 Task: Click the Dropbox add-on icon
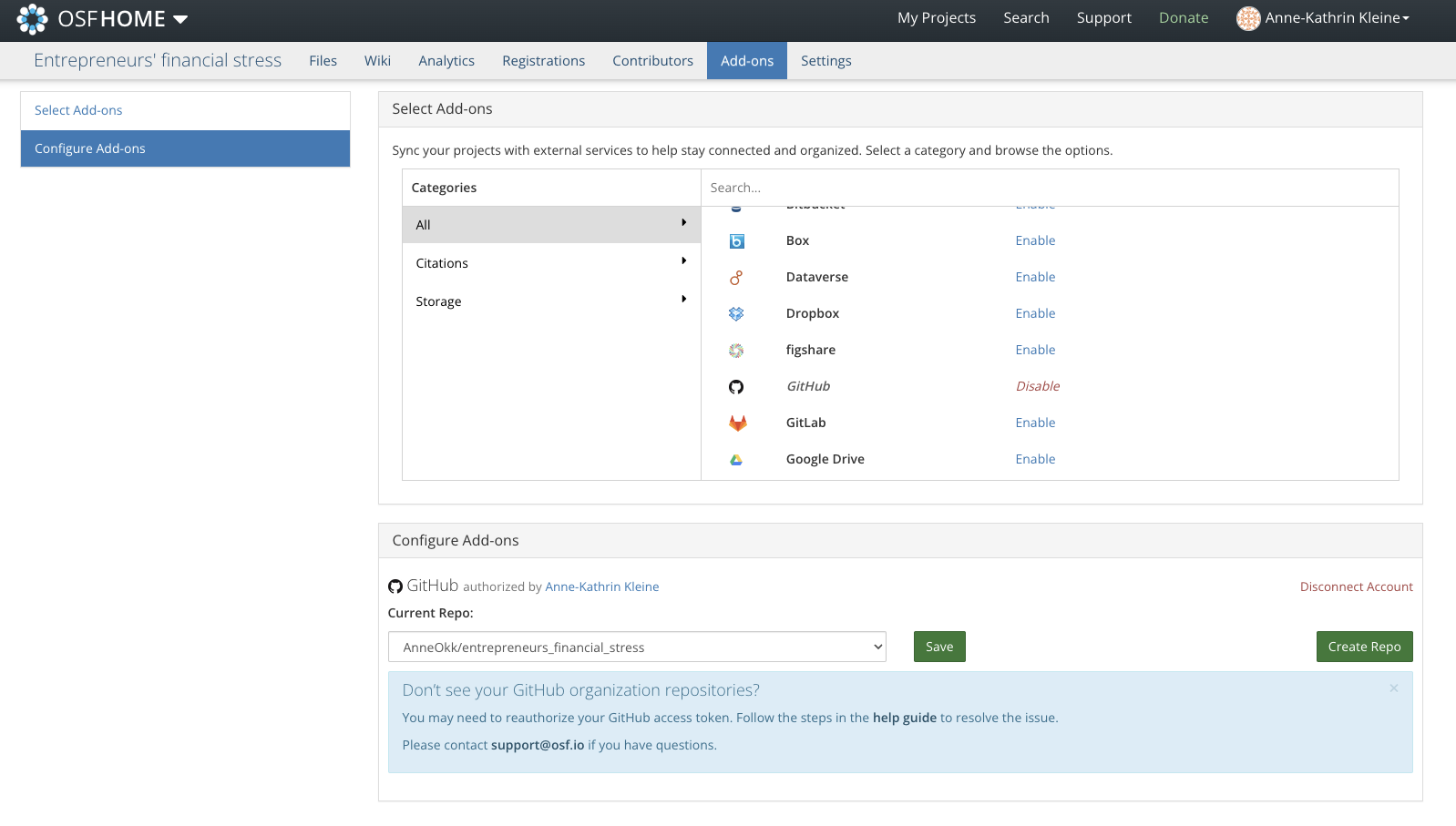pos(736,314)
